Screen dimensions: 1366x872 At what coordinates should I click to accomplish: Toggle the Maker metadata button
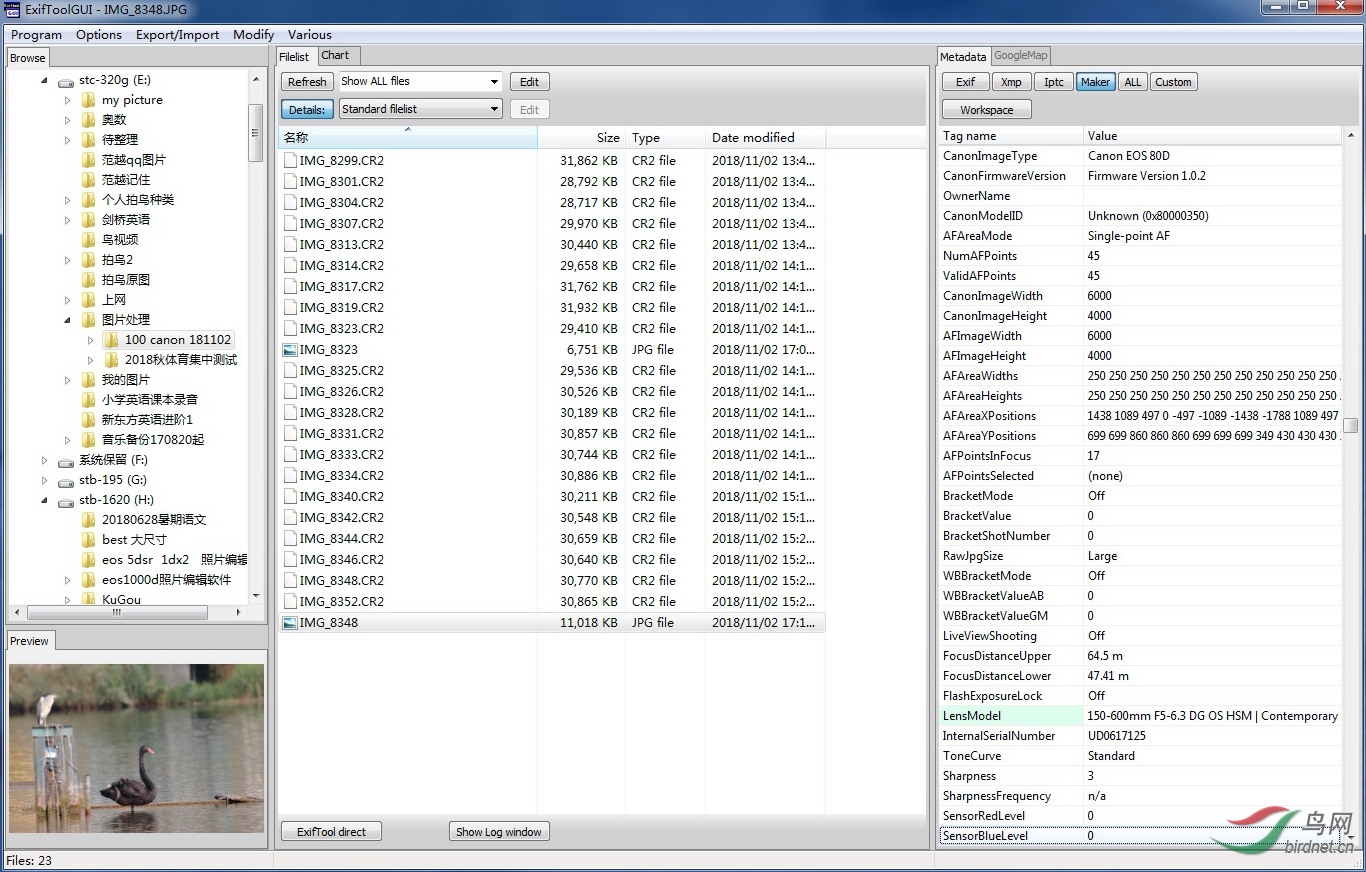coord(1096,82)
